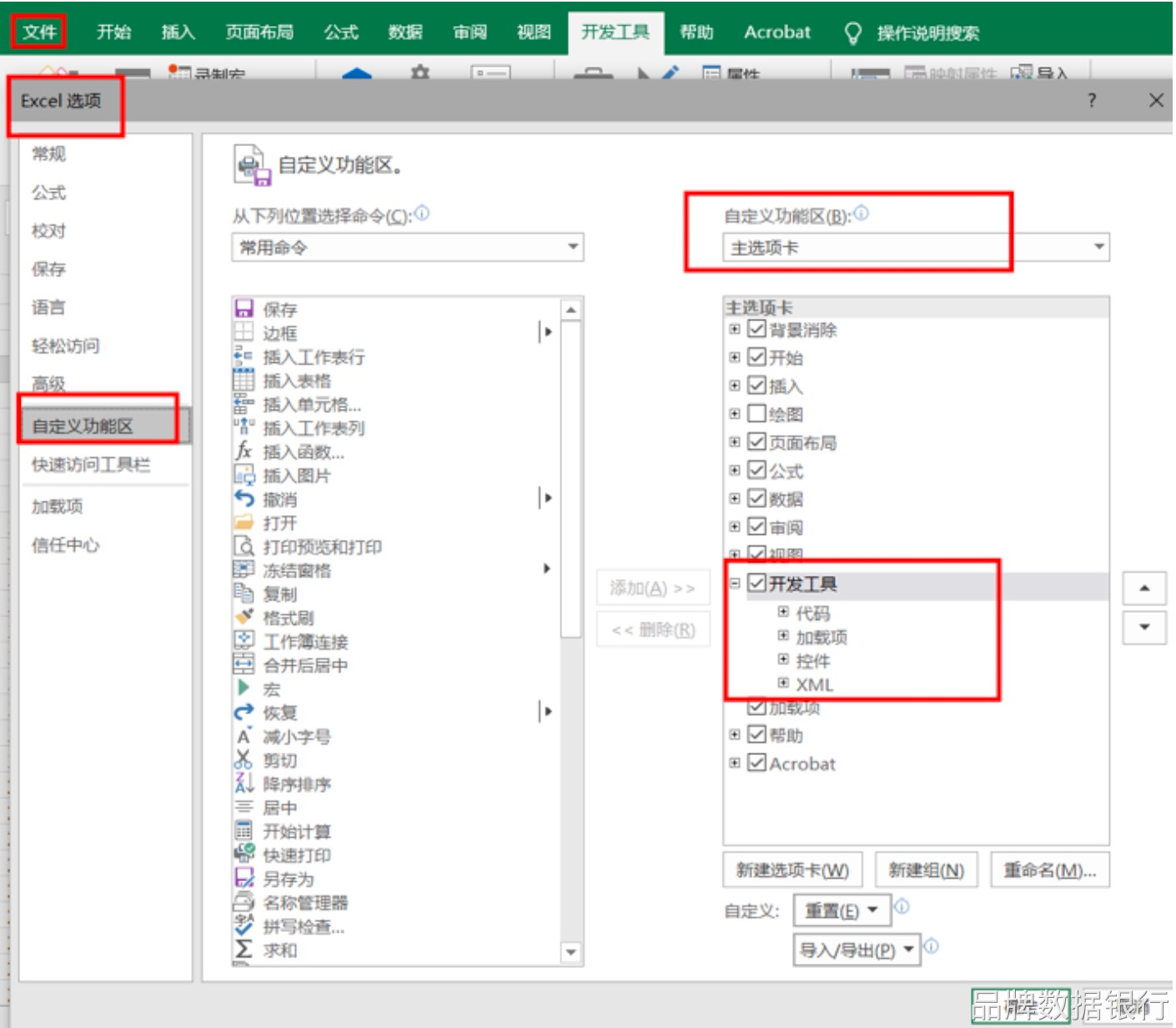The height and width of the screenshot is (1028, 1176).
Task: Open the 导入/导出 dropdown button
Action: 856,950
